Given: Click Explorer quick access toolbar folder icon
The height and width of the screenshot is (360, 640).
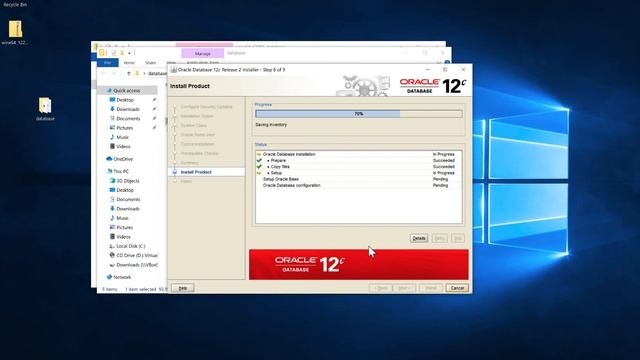Looking at the screenshot, I should click(122, 53).
